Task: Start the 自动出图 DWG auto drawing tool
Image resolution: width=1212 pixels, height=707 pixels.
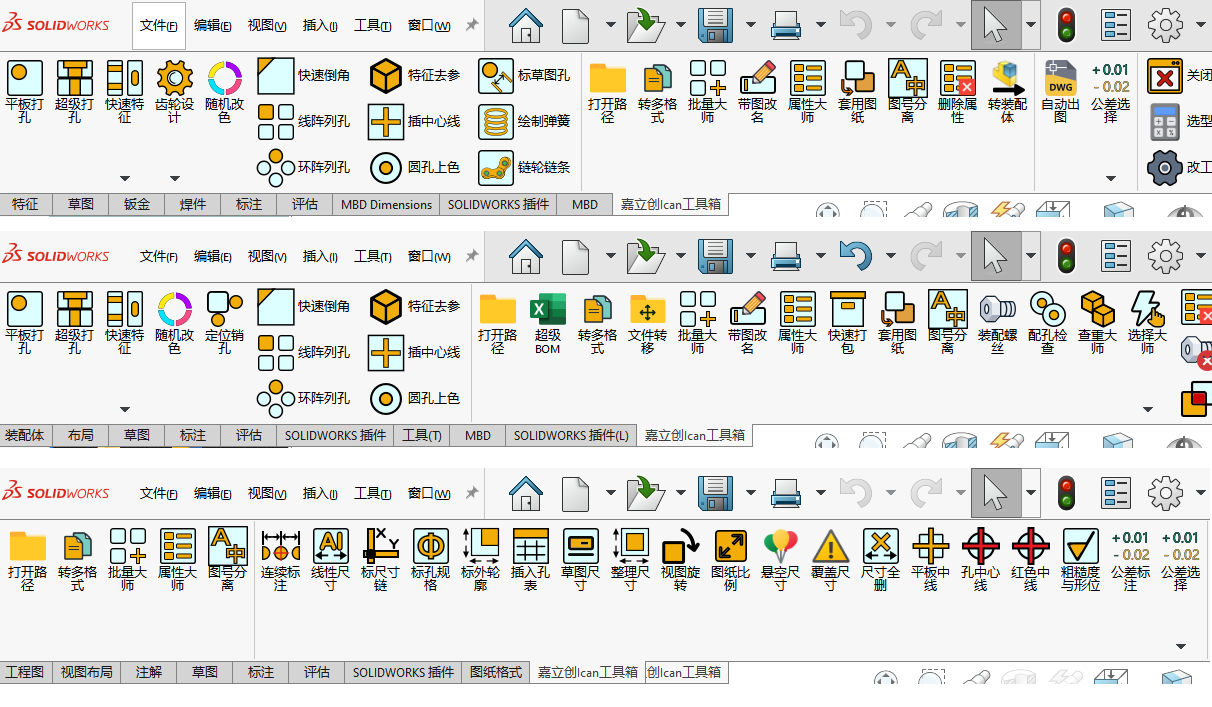Action: pos(1060,92)
